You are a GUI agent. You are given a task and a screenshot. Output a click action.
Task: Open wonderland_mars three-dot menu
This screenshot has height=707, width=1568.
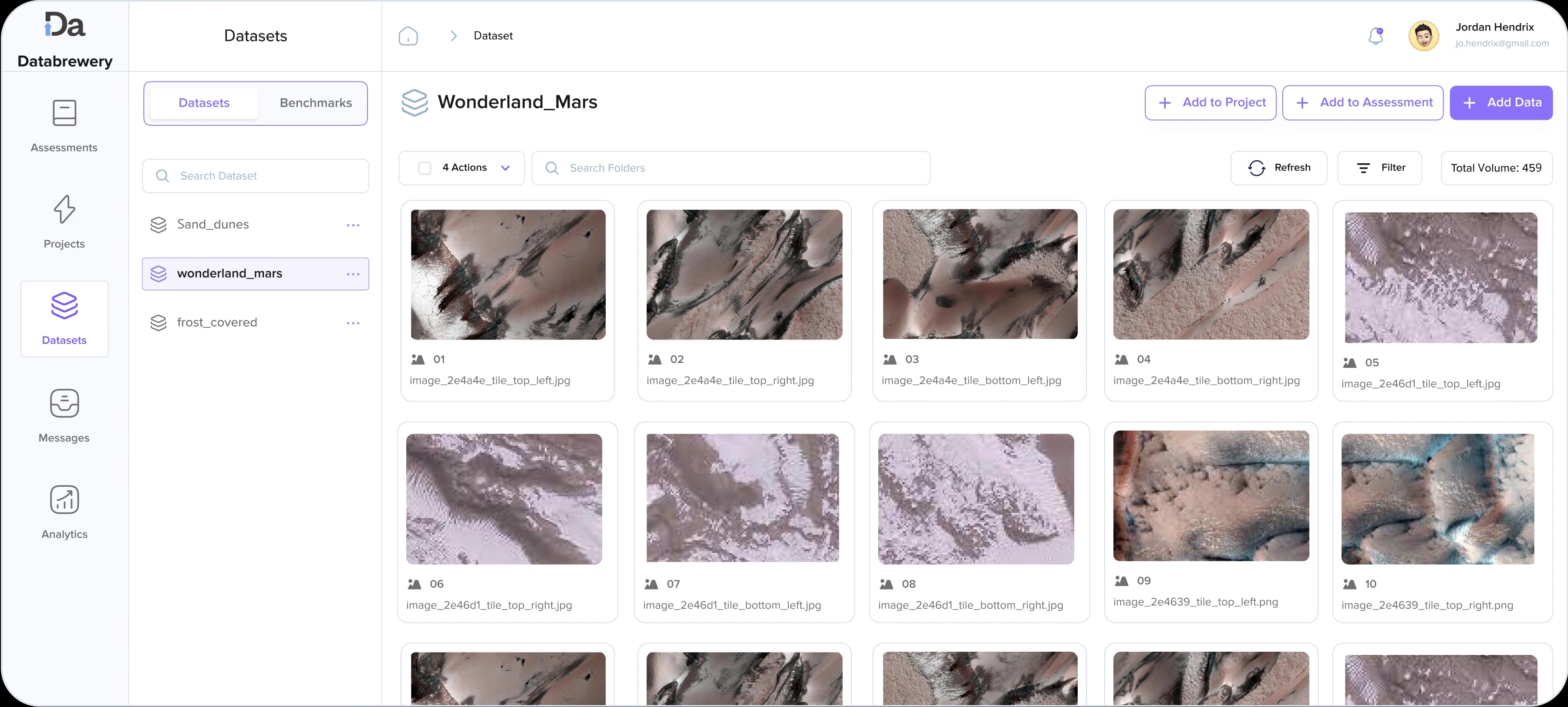(x=353, y=274)
